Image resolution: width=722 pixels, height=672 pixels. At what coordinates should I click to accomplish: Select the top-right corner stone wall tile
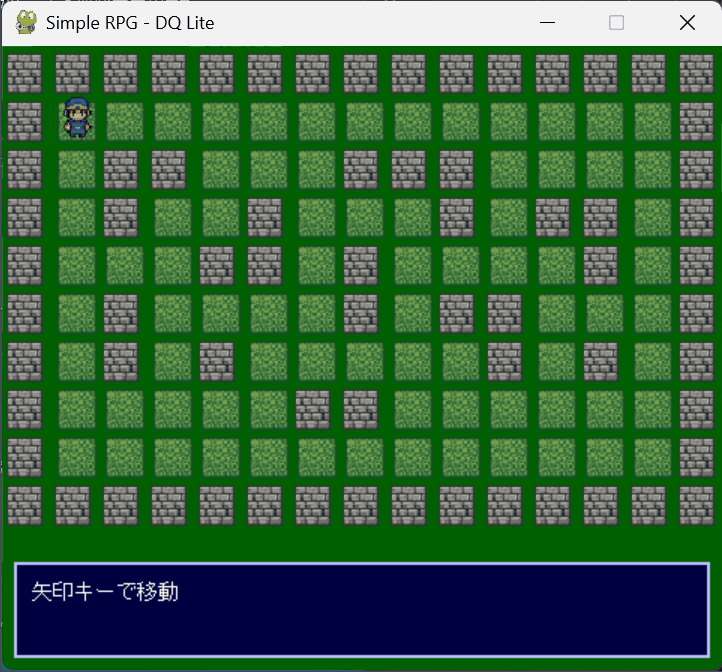(x=696, y=73)
